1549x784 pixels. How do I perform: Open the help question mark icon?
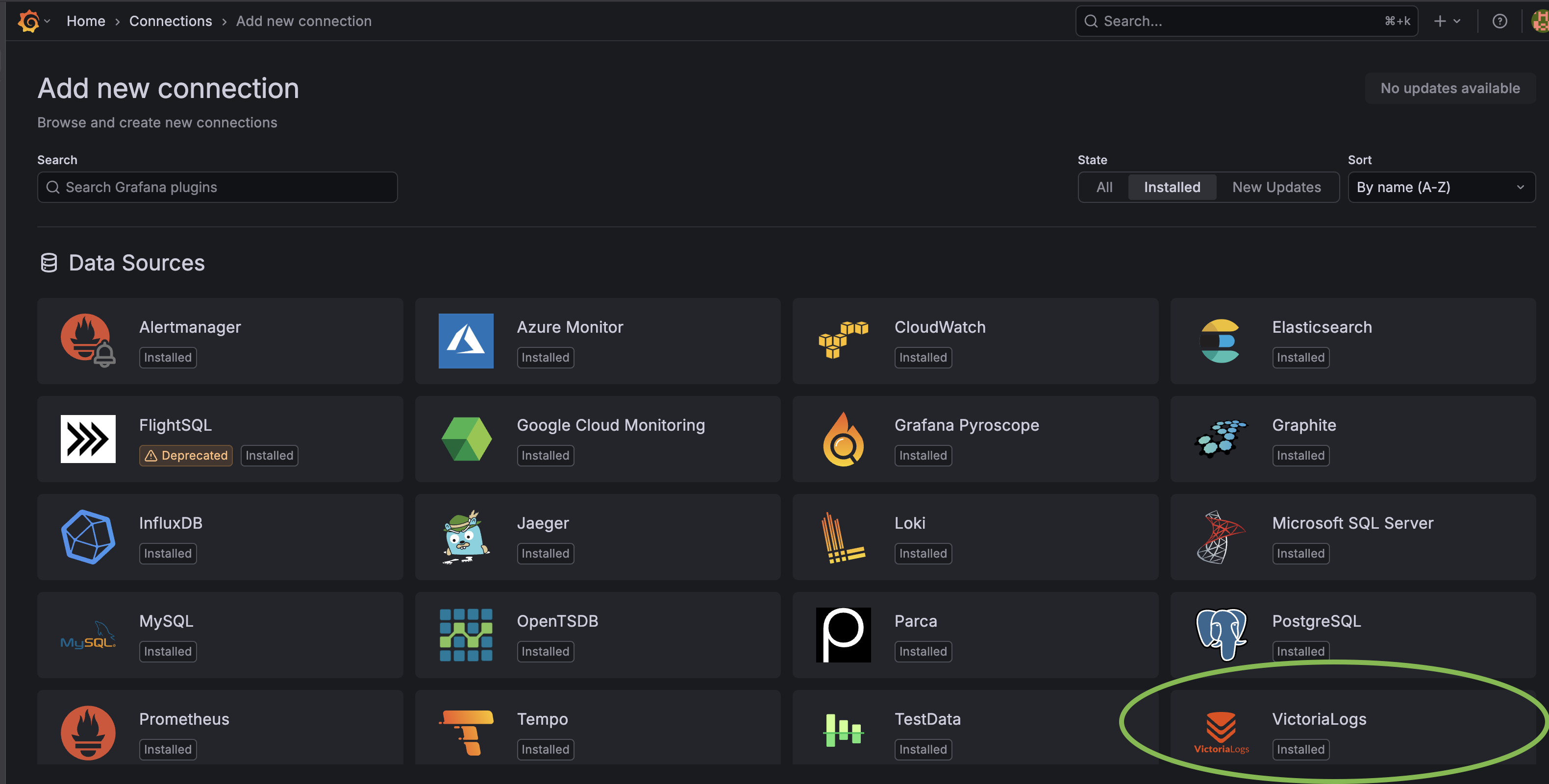click(1499, 21)
